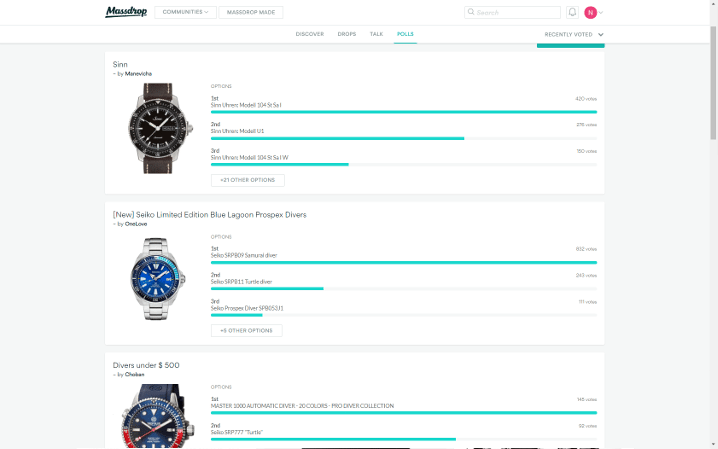Open the user avatar N menu
The width and height of the screenshot is (718, 449).
[590, 12]
